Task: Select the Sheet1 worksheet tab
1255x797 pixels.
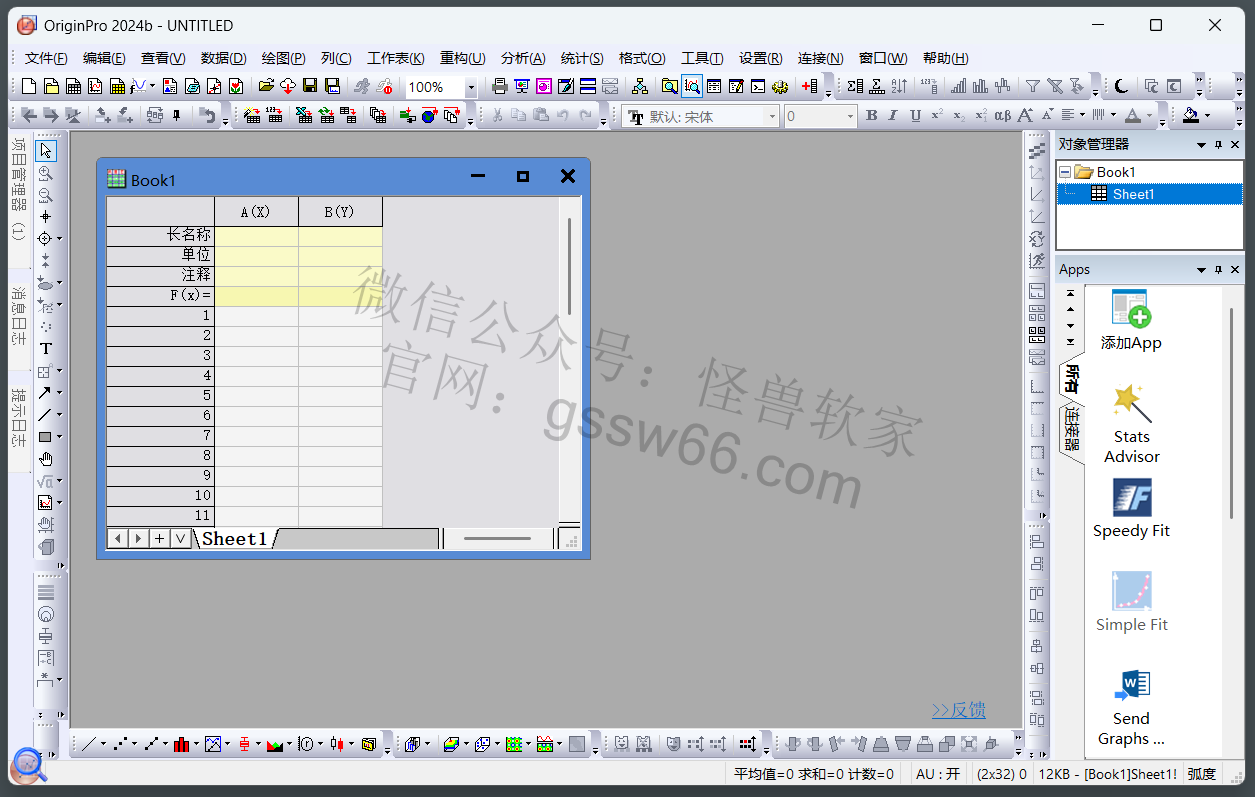Action: [x=236, y=539]
